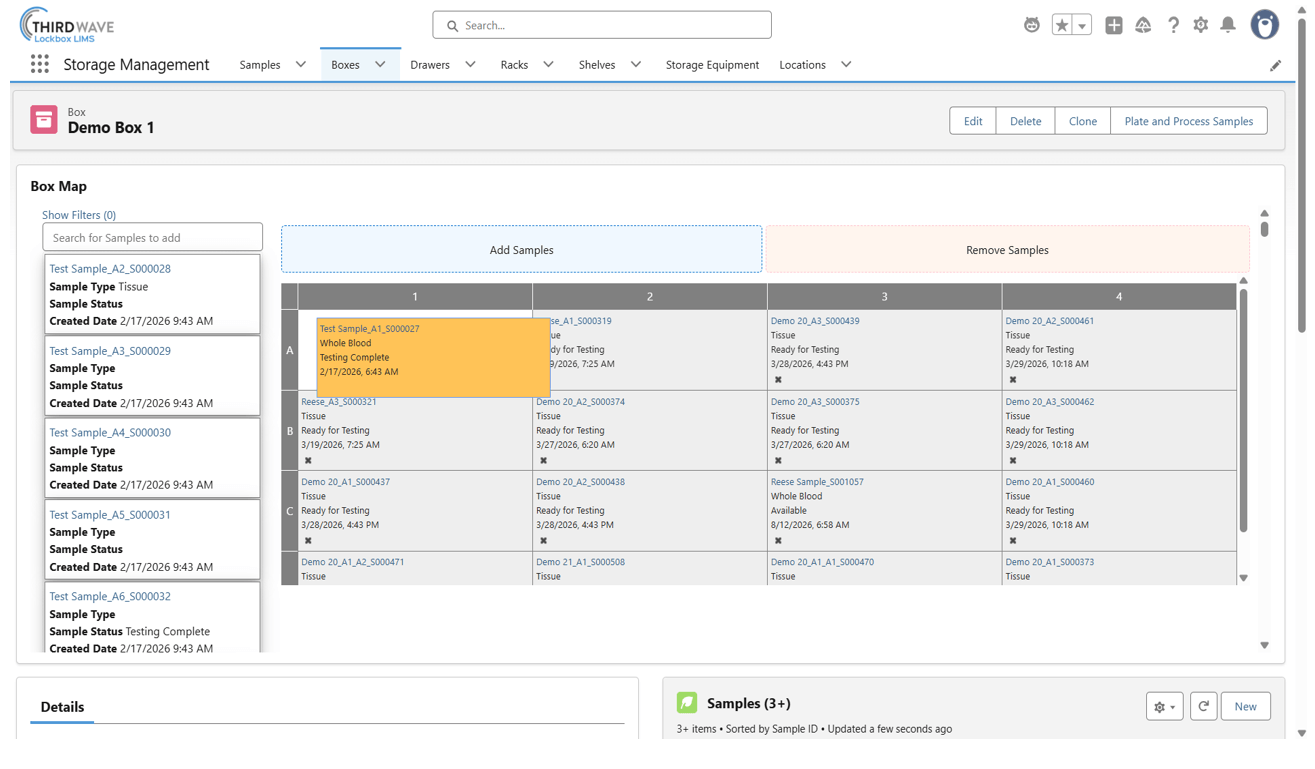The width and height of the screenshot is (1315, 769).
Task: Remove sample Reese_A3_S000321 with its X icon
Action: [x=308, y=461]
